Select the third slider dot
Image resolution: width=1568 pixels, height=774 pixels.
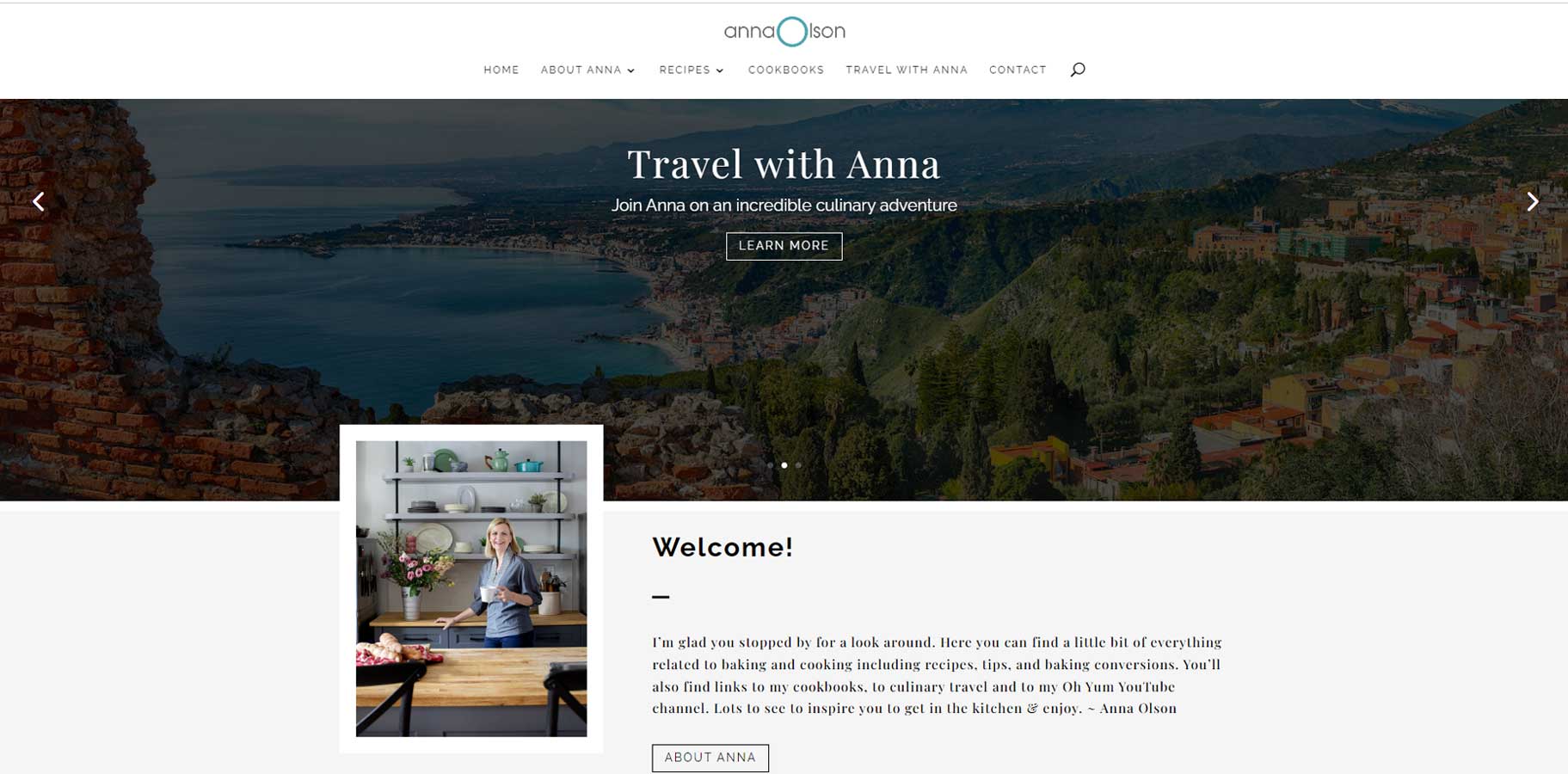pyautogui.click(x=798, y=465)
